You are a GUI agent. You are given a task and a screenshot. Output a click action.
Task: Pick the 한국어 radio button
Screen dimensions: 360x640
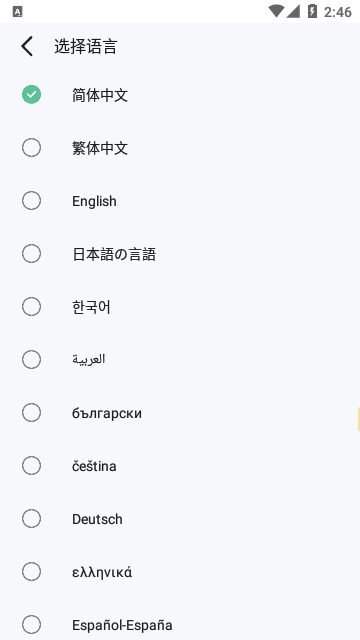click(x=31, y=307)
